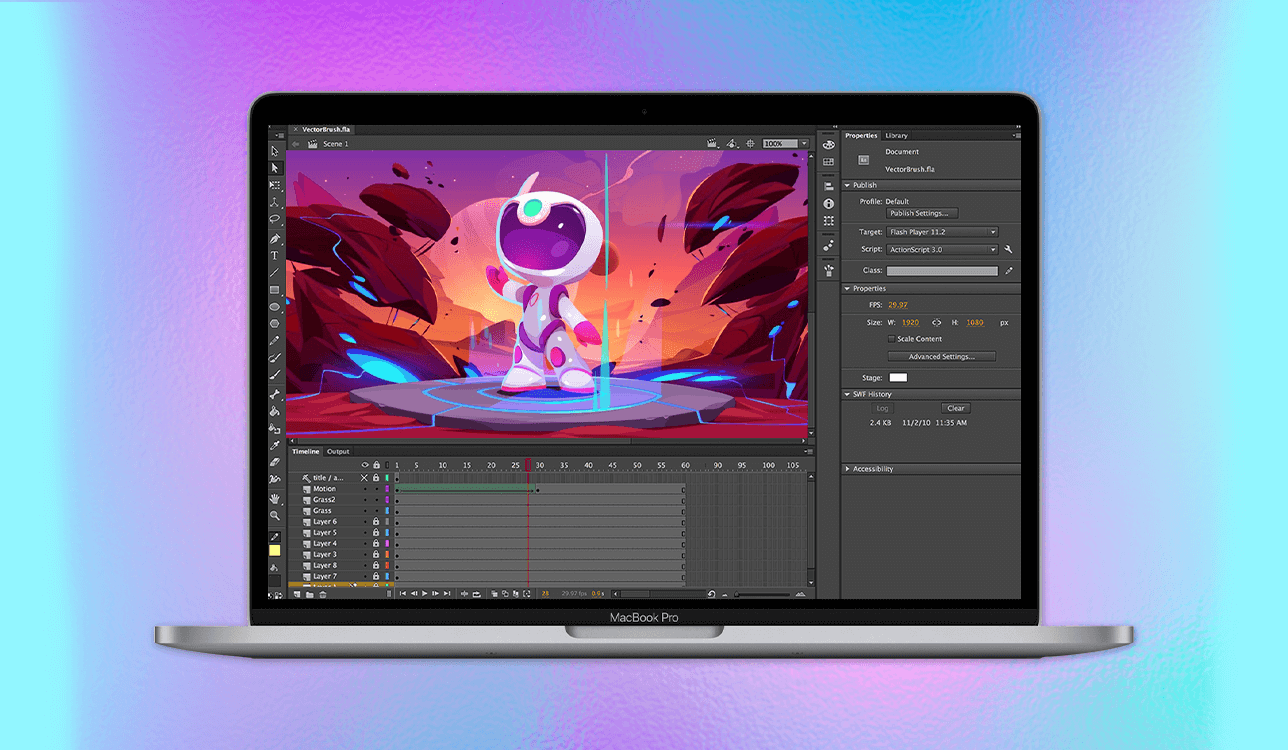Select the Lasso tool

click(x=275, y=219)
